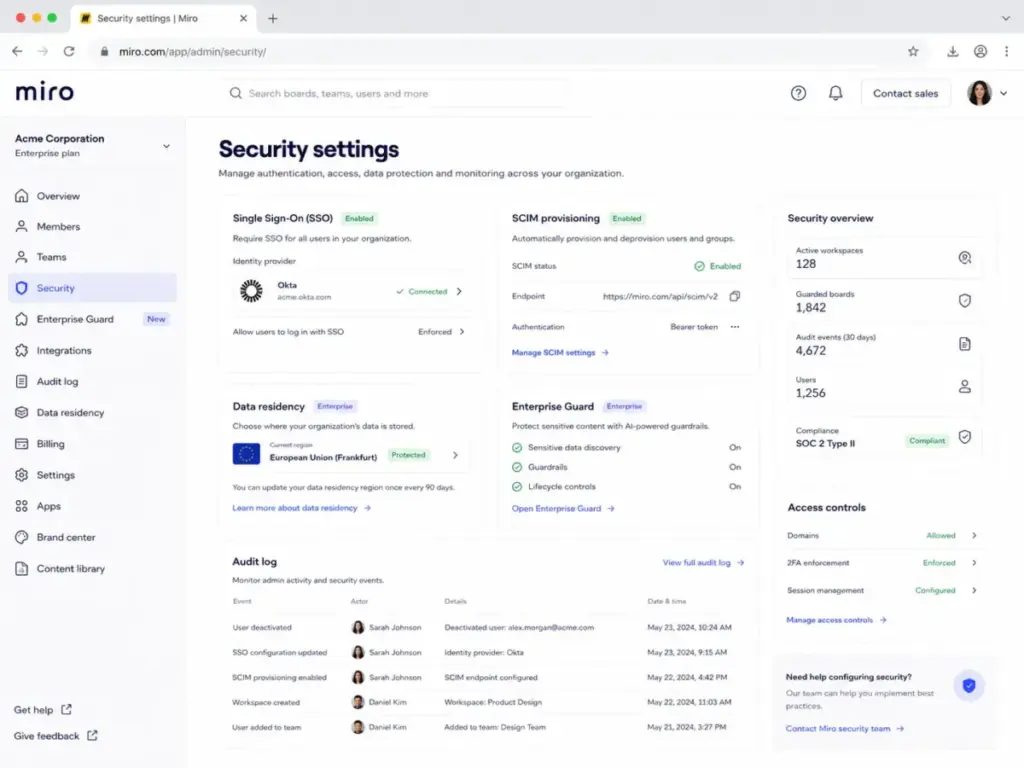
Task: Click Learn more about data residency
Action: pos(302,508)
